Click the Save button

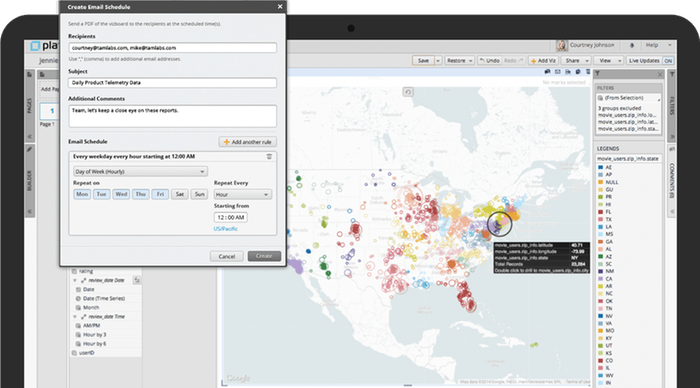pyautogui.click(x=423, y=61)
